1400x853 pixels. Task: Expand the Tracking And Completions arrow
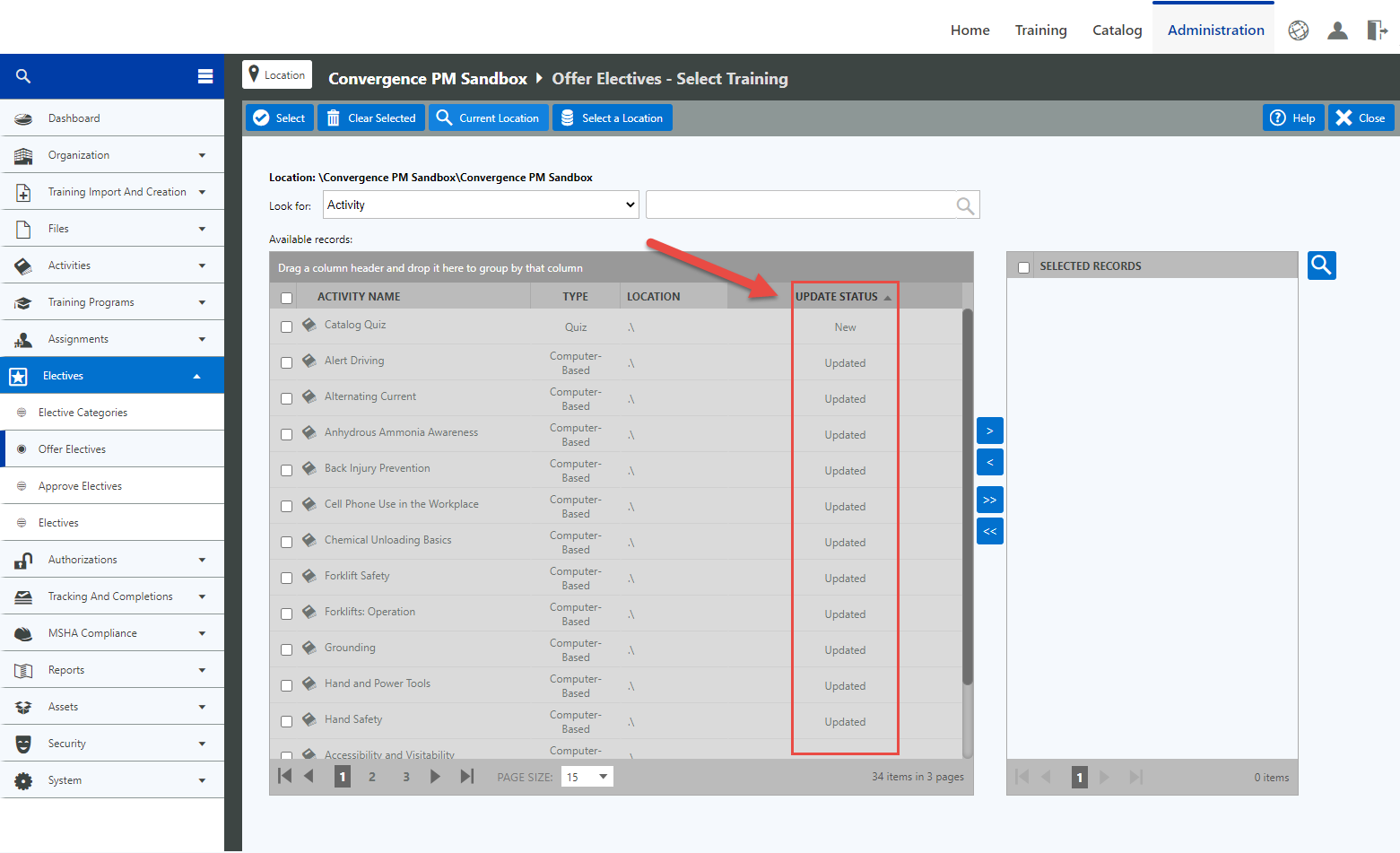(202, 596)
